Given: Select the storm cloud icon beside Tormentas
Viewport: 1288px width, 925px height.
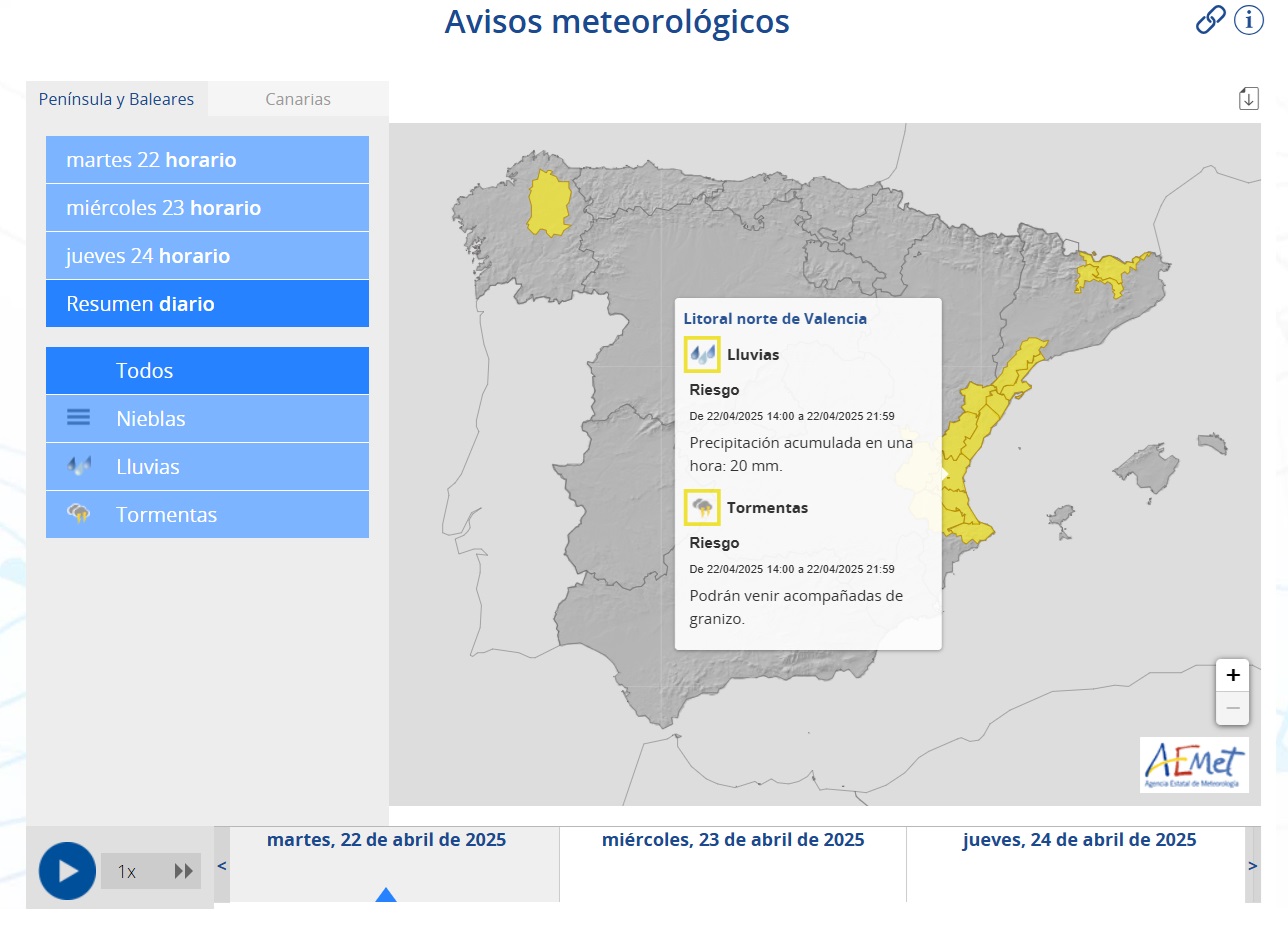Looking at the screenshot, I should coord(78,514).
